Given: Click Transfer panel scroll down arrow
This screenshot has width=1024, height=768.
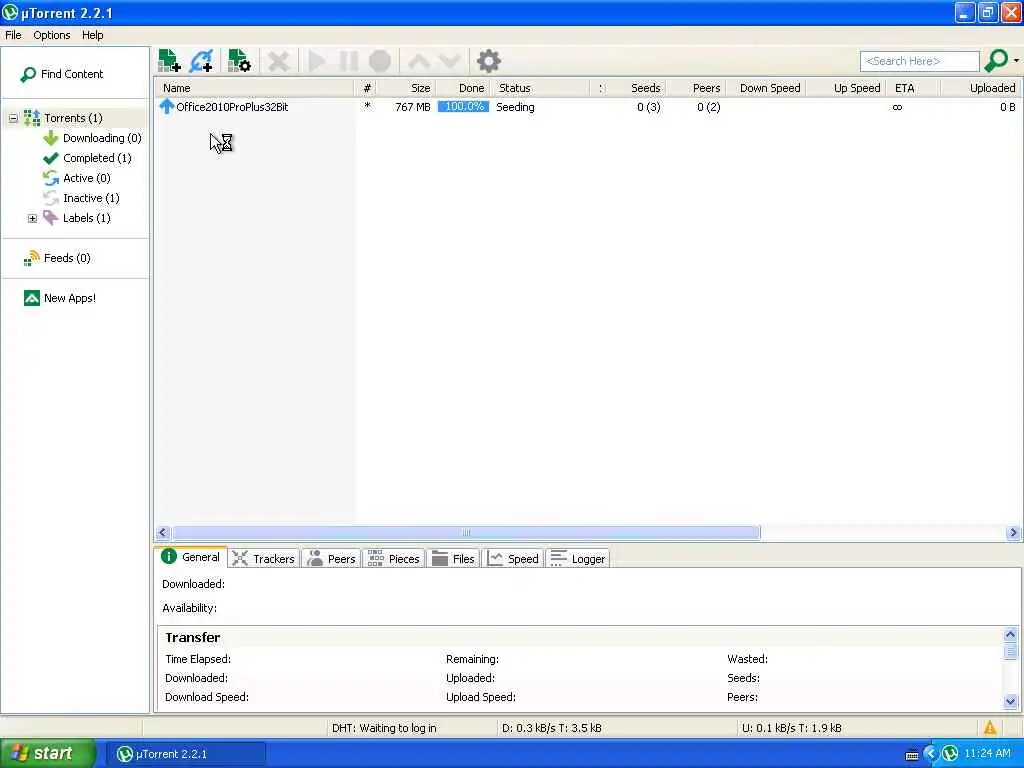Looking at the screenshot, I should click(1010, 702).
